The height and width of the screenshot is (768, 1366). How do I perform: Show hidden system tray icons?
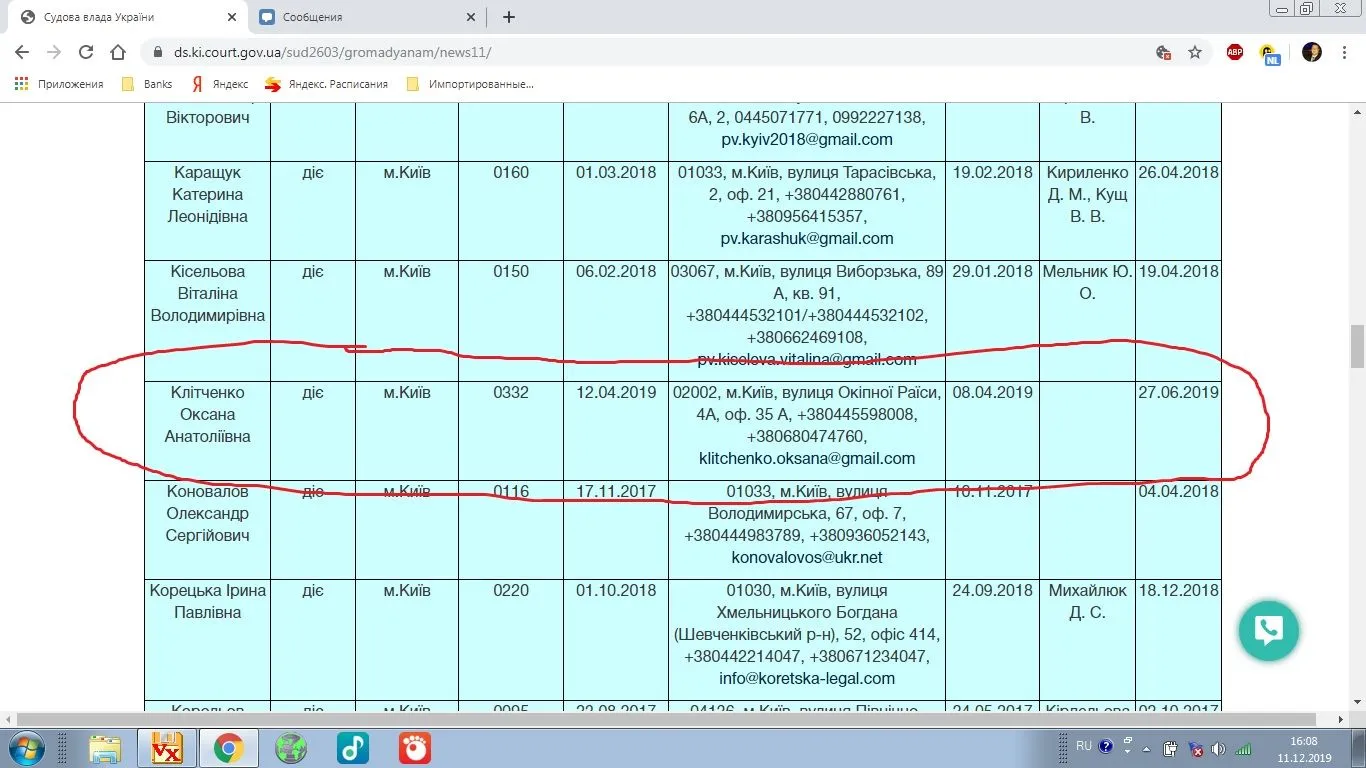1128,747
